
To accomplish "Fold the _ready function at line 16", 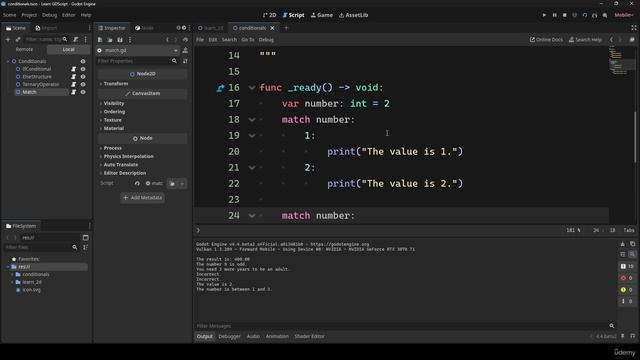I will point(252,88).
